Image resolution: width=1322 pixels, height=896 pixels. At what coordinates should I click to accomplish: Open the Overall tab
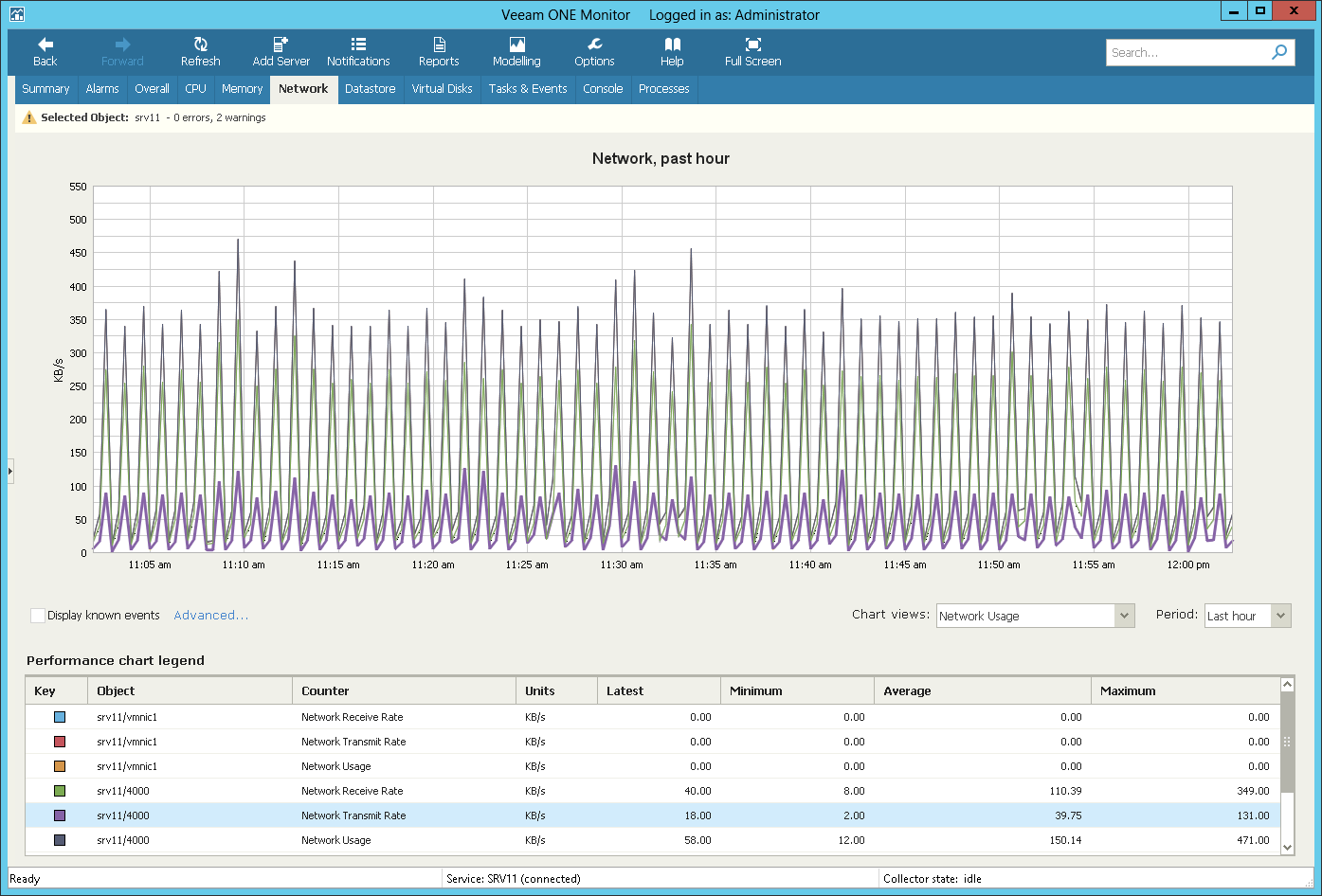(152, 89)
